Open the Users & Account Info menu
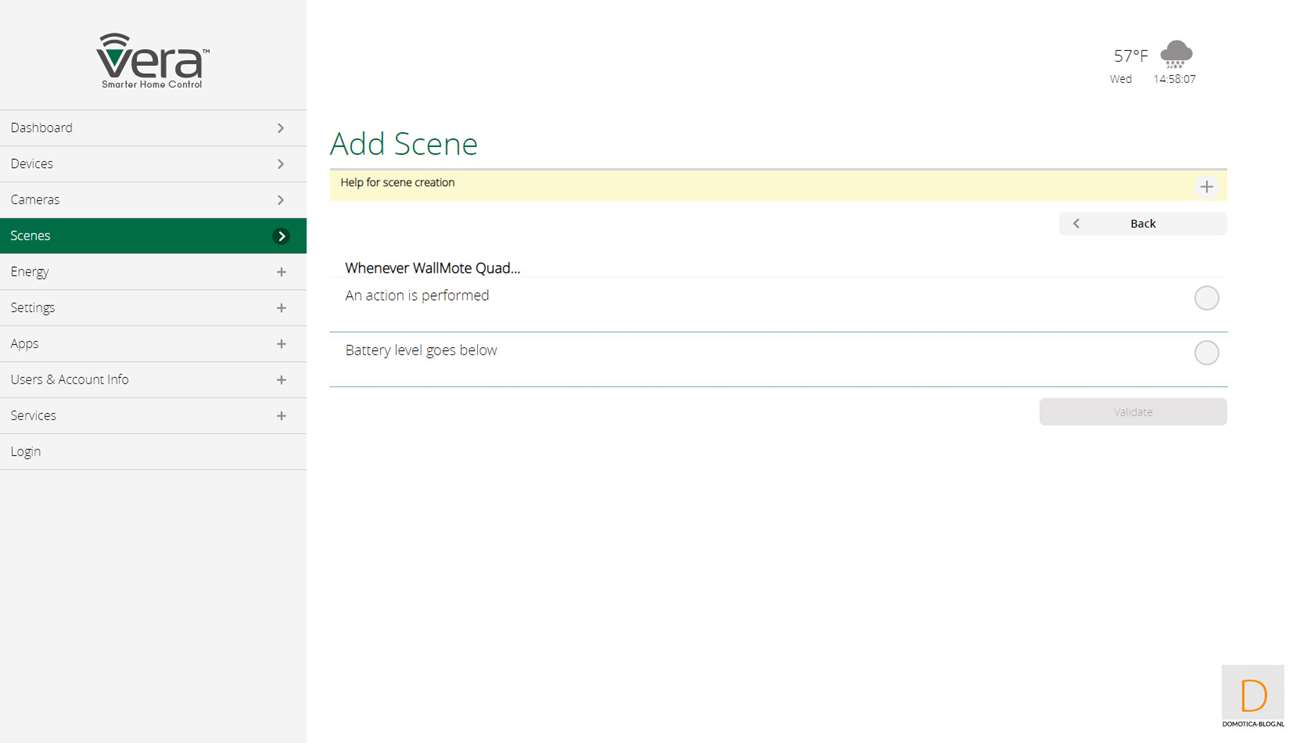Viewport: 1300px width, 743px height. pyautogui.click(x=70, y=380)
